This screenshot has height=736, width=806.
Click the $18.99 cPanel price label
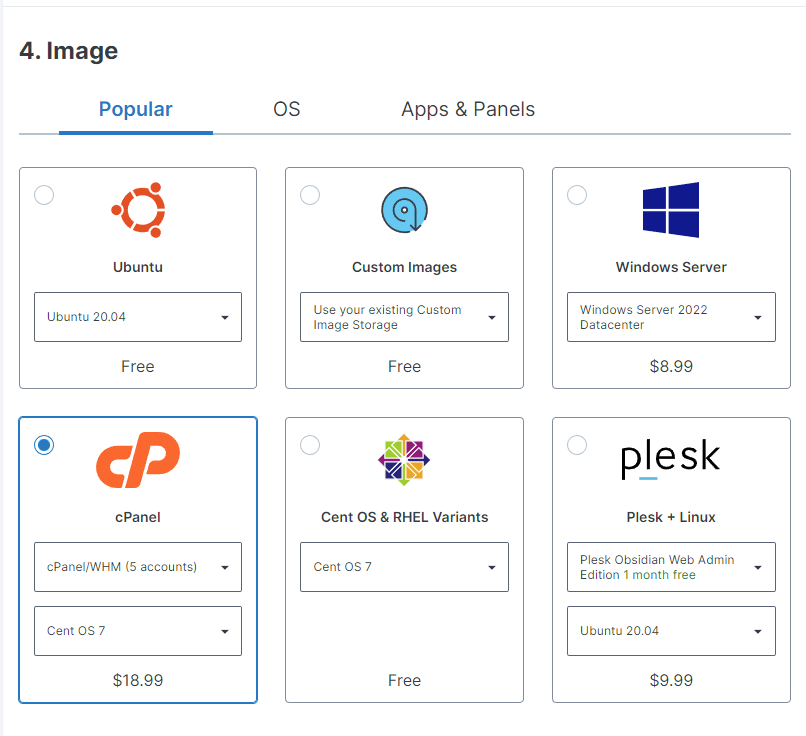[x=138, y=680]
